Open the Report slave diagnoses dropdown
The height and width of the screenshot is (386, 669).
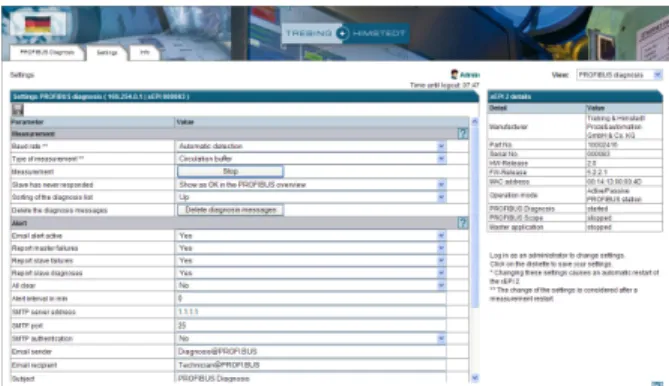coord(312,273)
